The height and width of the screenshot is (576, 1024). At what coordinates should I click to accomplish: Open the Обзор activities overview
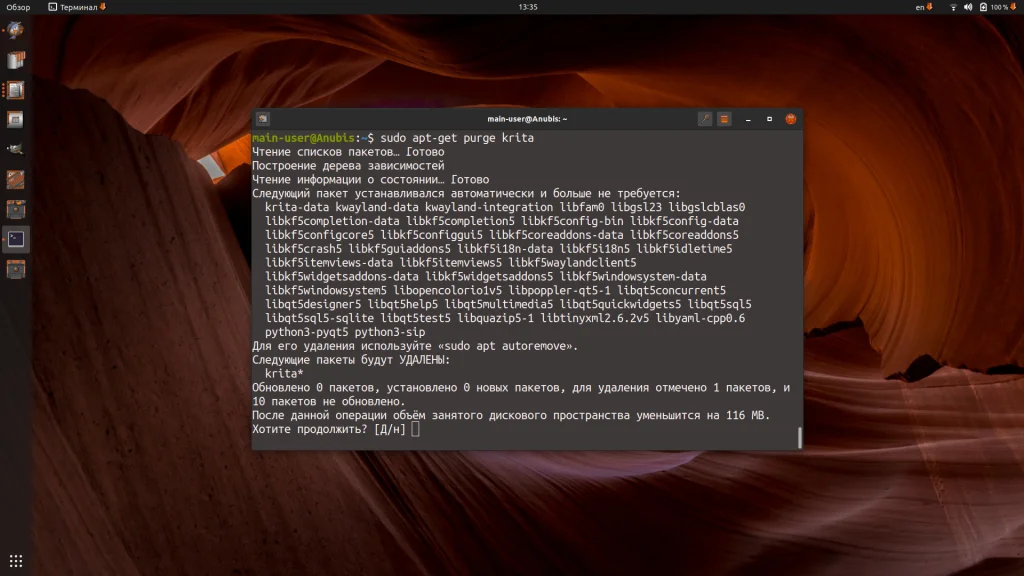[18, 7]
